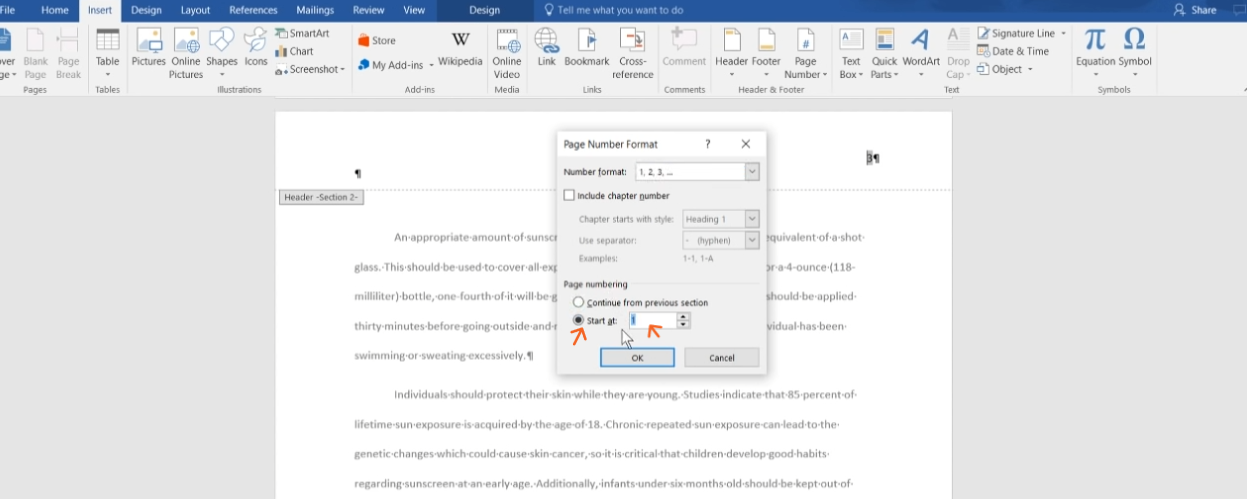1247x499 pixels.
Task: Insert a Chart
Action: (294, 51)
